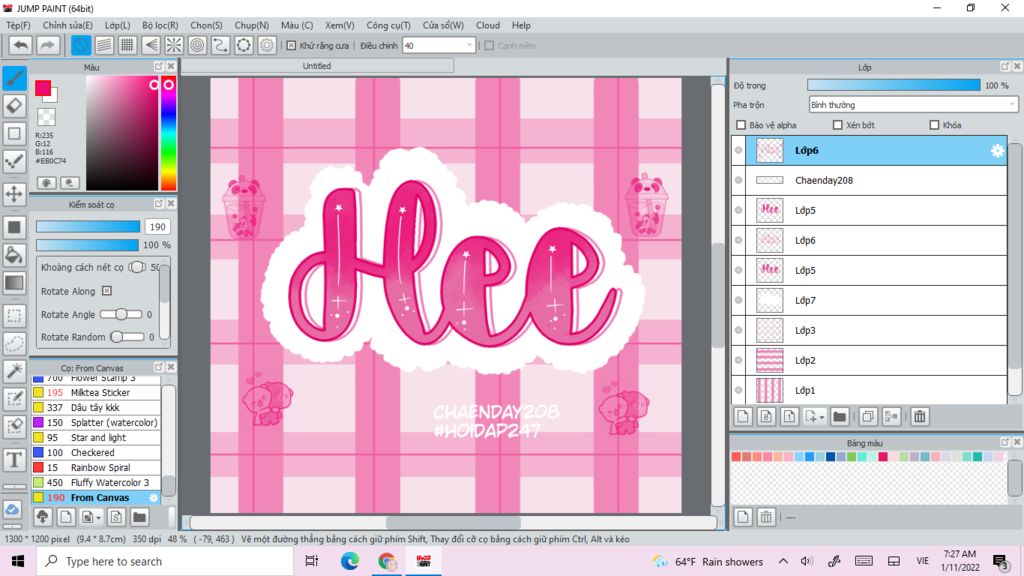Pick the dark blue palette swatch

click(x=830, y=456)
